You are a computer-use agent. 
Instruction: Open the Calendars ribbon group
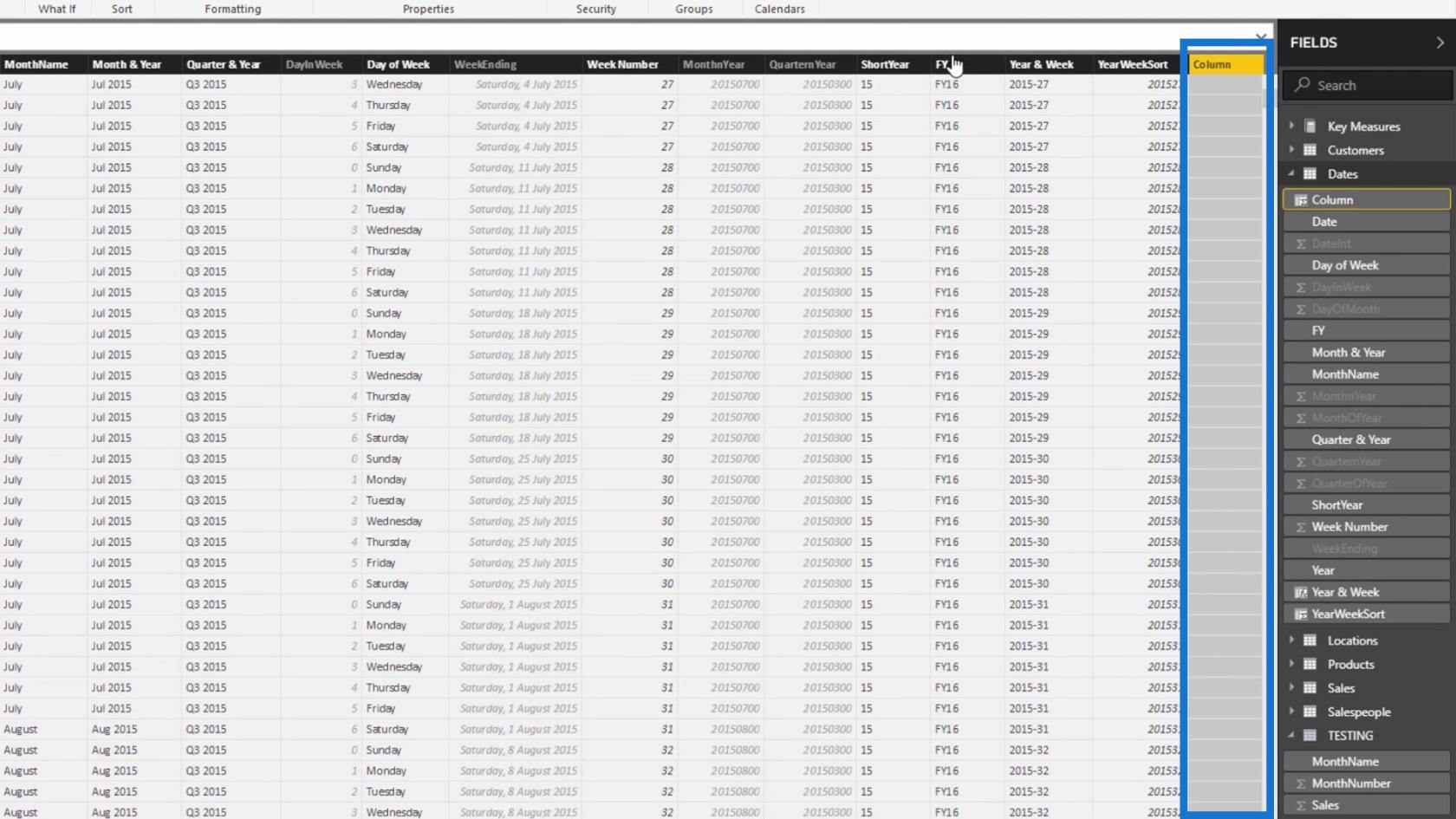(x=779, y=9)
